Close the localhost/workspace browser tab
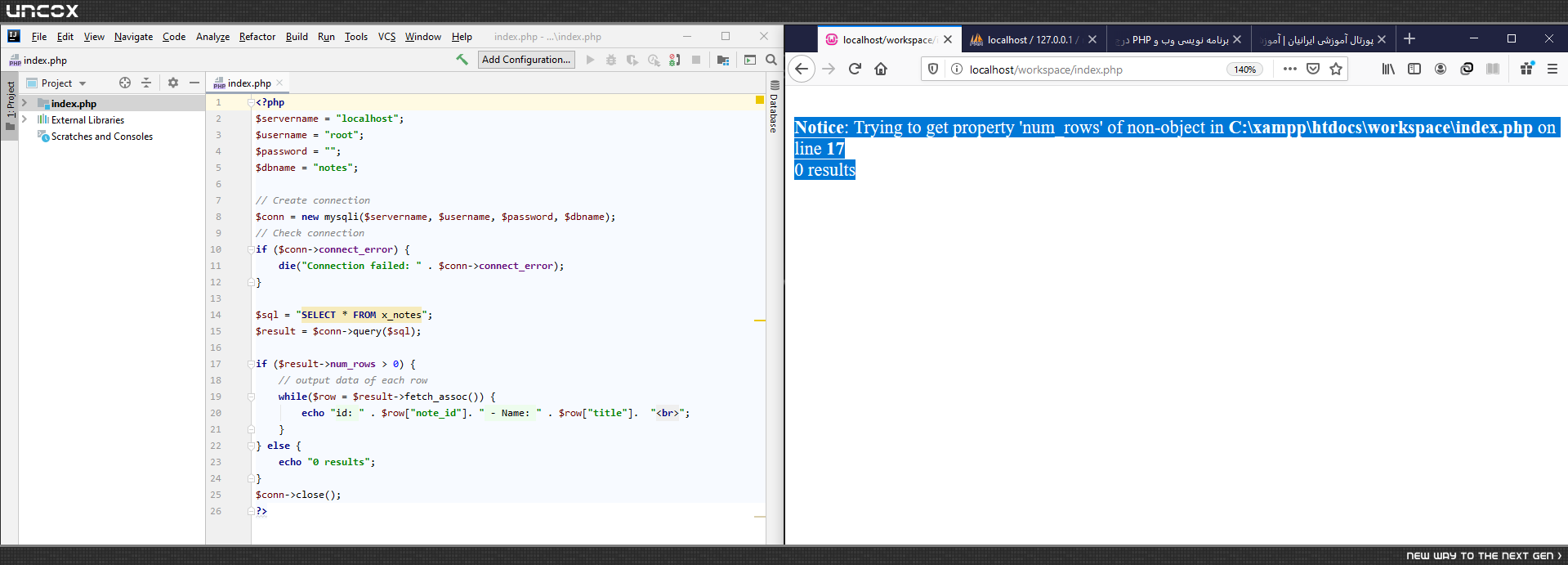Image resolution: width=1568 pixels, height=565 pixels. 948,39
